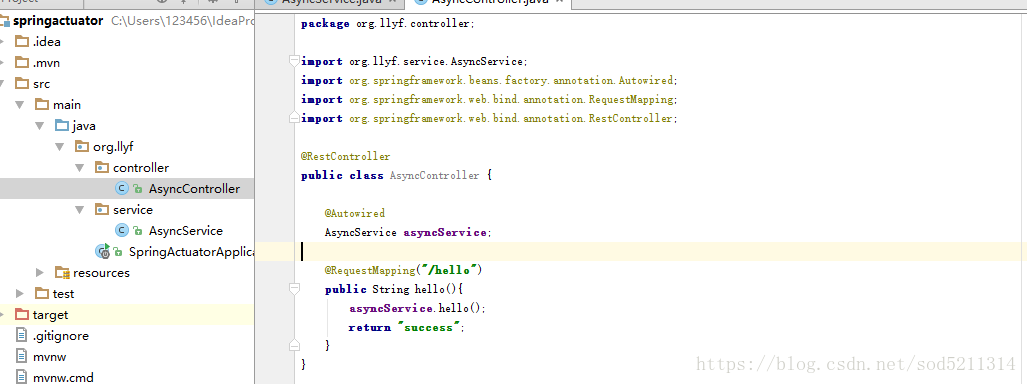Click the 'return "success";' statement
1027x384 pixels.
tap(406, 327)
